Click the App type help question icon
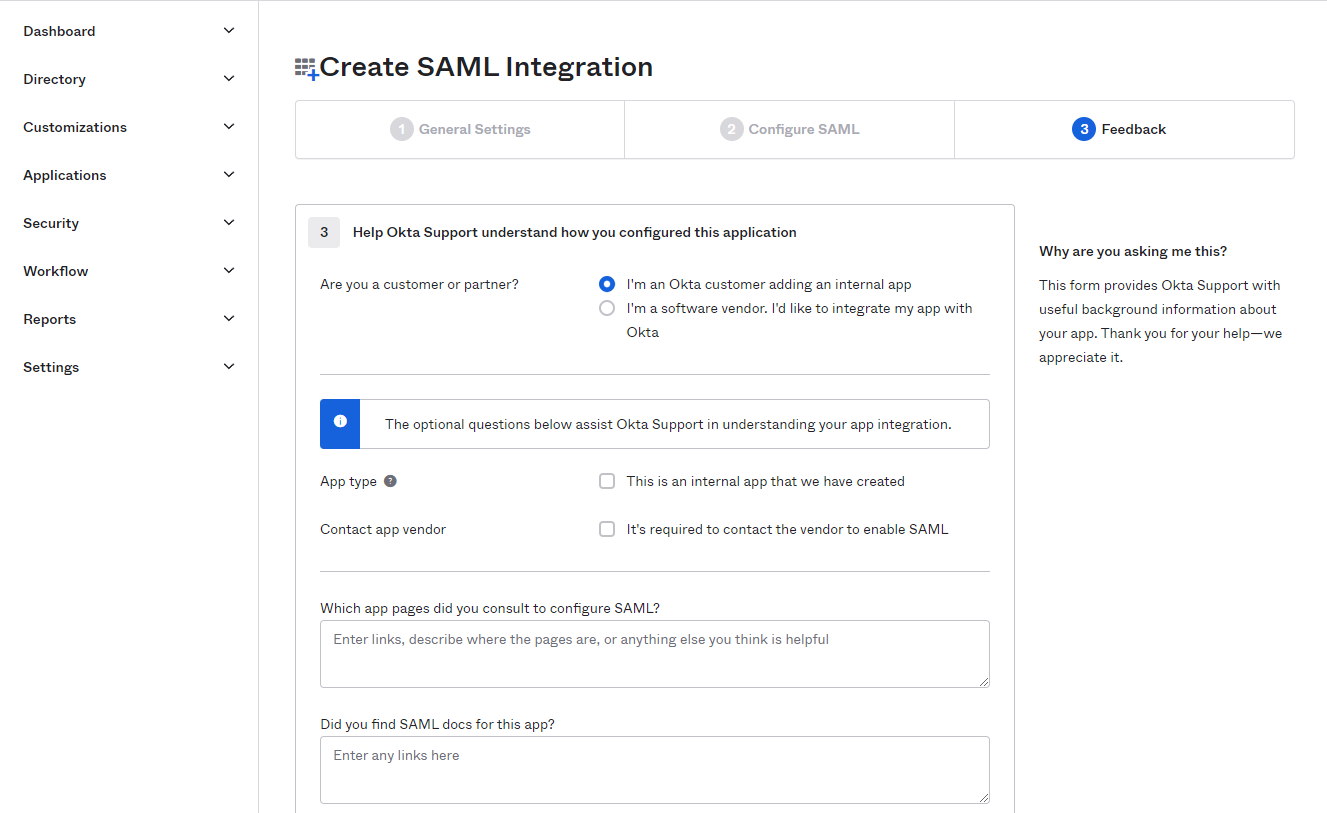This screenshot has width=1327, height=813. tap(390, 481)
